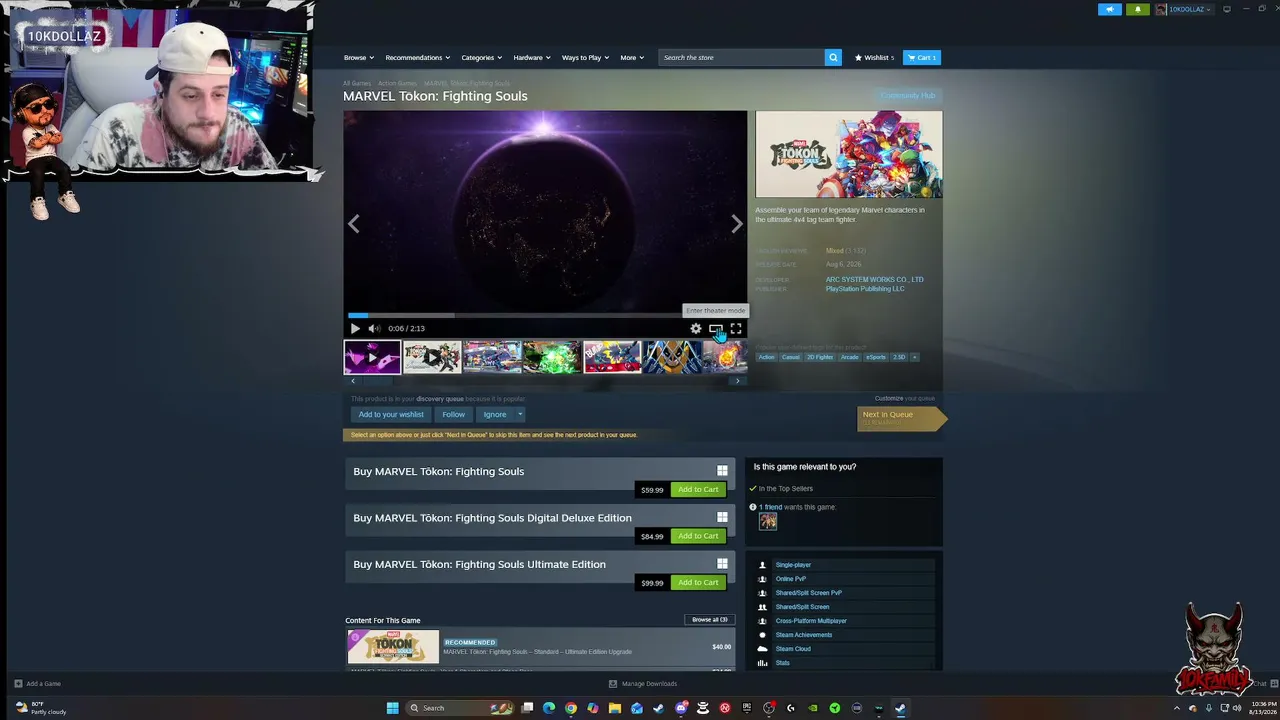Add standard edition to cart at $59.99
1280x720 pixels.
point(698,490)
